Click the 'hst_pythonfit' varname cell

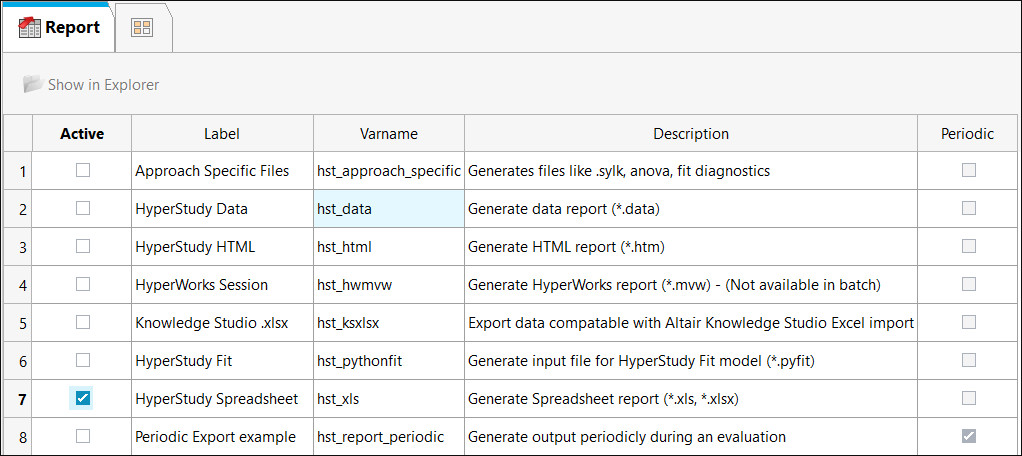pos(389,360)
